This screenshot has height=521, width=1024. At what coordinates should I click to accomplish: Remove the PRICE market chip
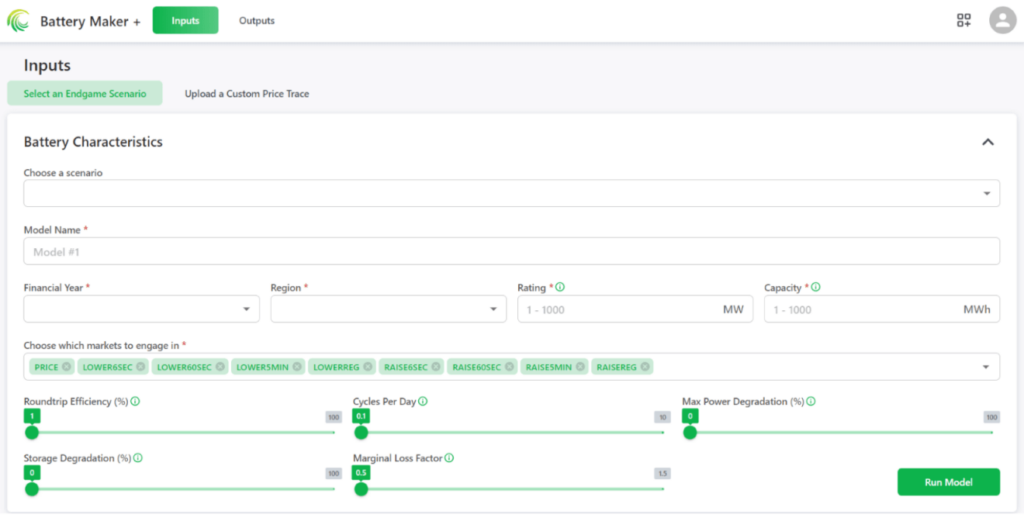tap(67, 367)
